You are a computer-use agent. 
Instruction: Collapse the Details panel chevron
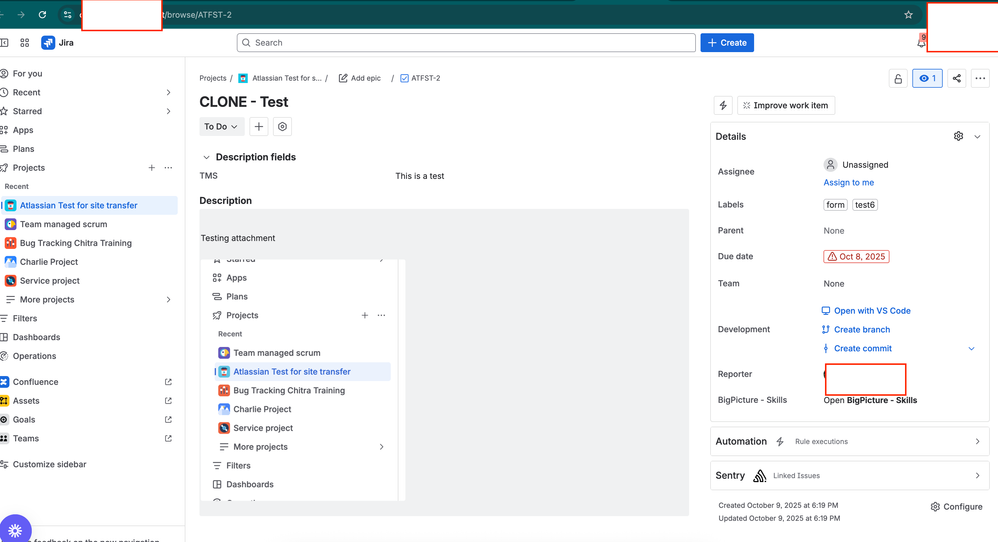[977, 136]
